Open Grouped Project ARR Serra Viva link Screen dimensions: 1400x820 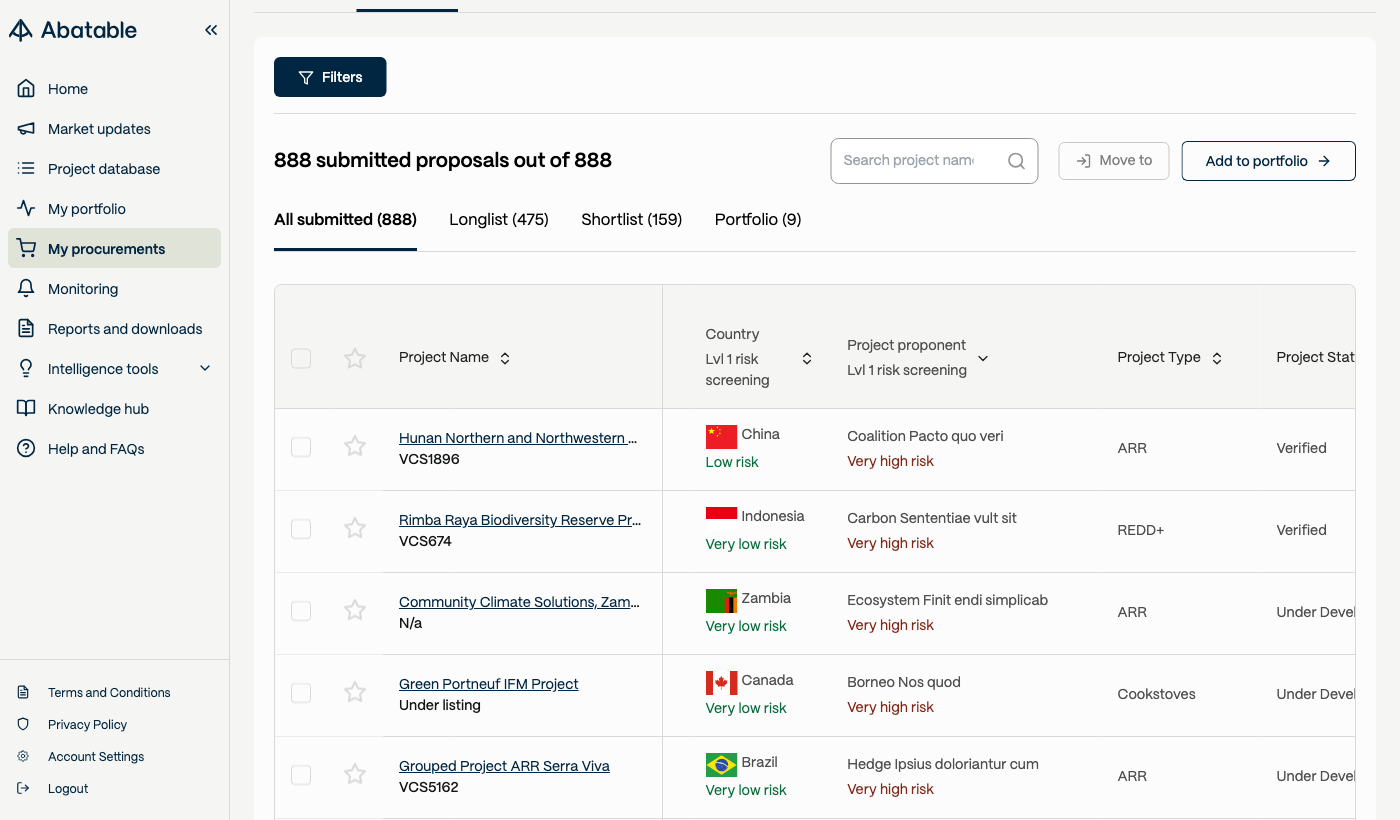click(x=504, y=766)
